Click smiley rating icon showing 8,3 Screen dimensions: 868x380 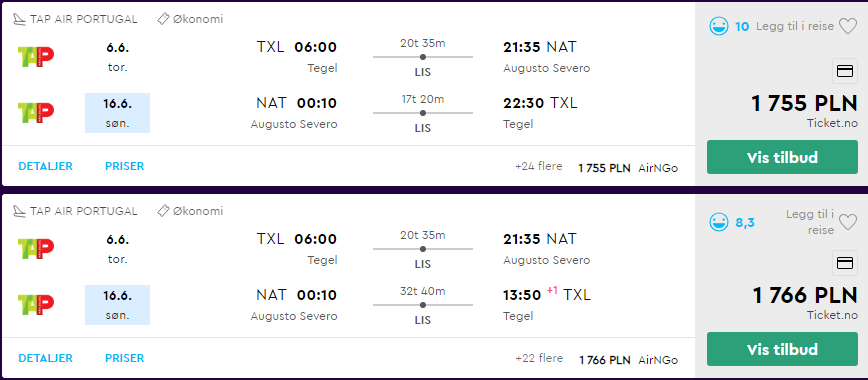(x=719, y=222)
